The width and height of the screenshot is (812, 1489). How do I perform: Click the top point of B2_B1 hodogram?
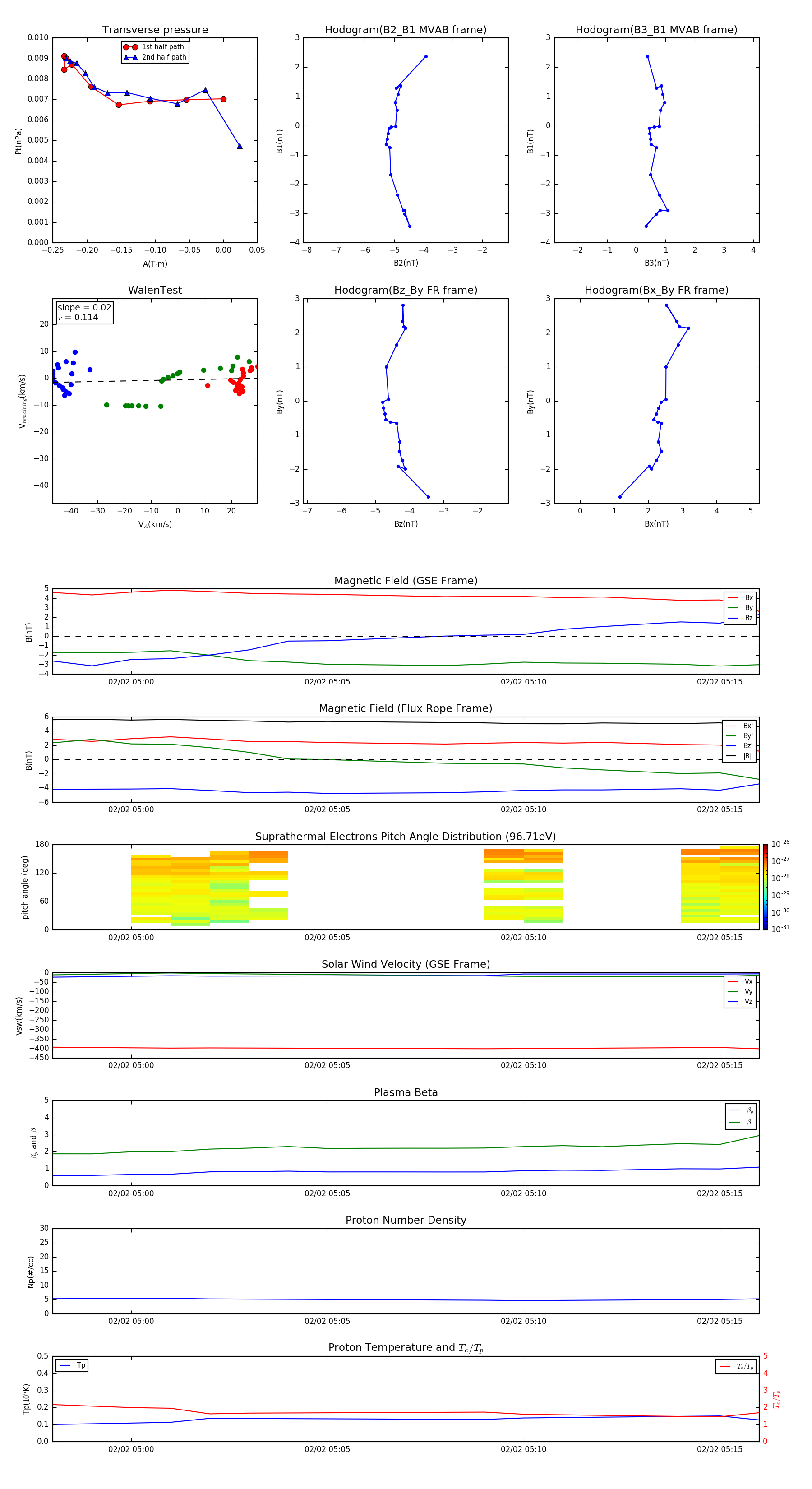pos(426,57)
